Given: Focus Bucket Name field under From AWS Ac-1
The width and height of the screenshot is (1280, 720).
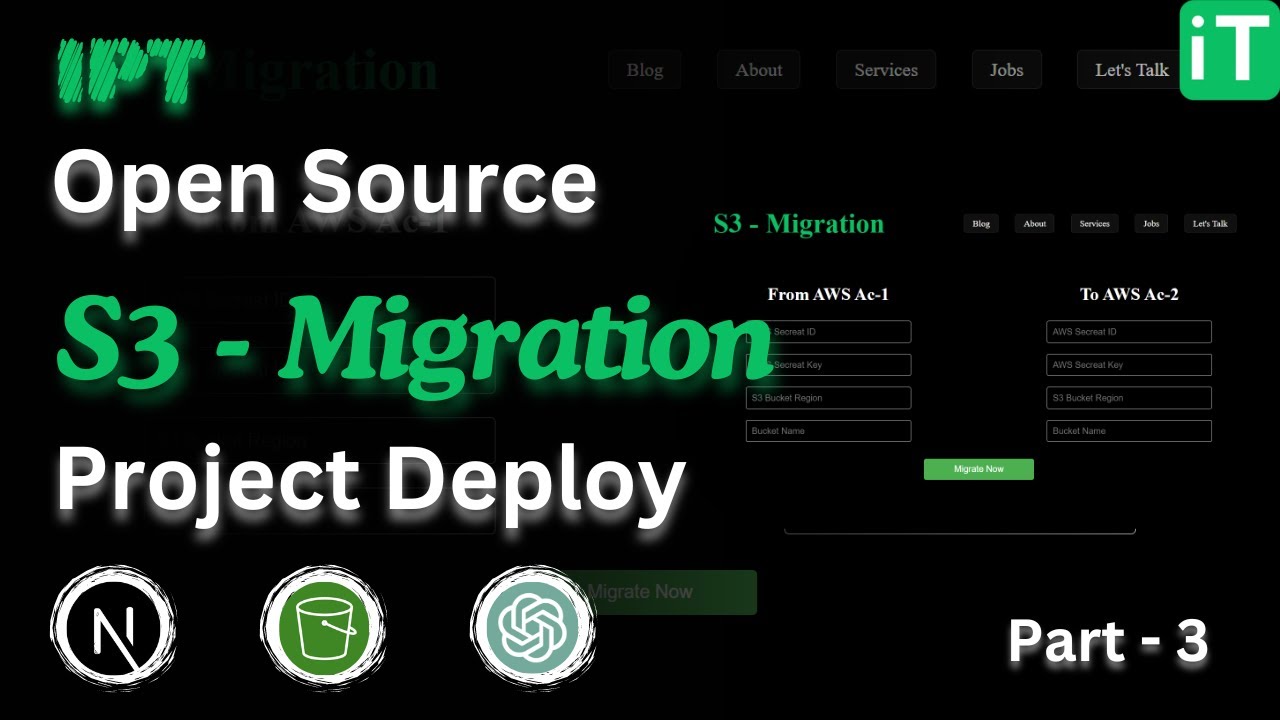Looking at the screenshot, I should pyautogui.click(x=829, y=431).
